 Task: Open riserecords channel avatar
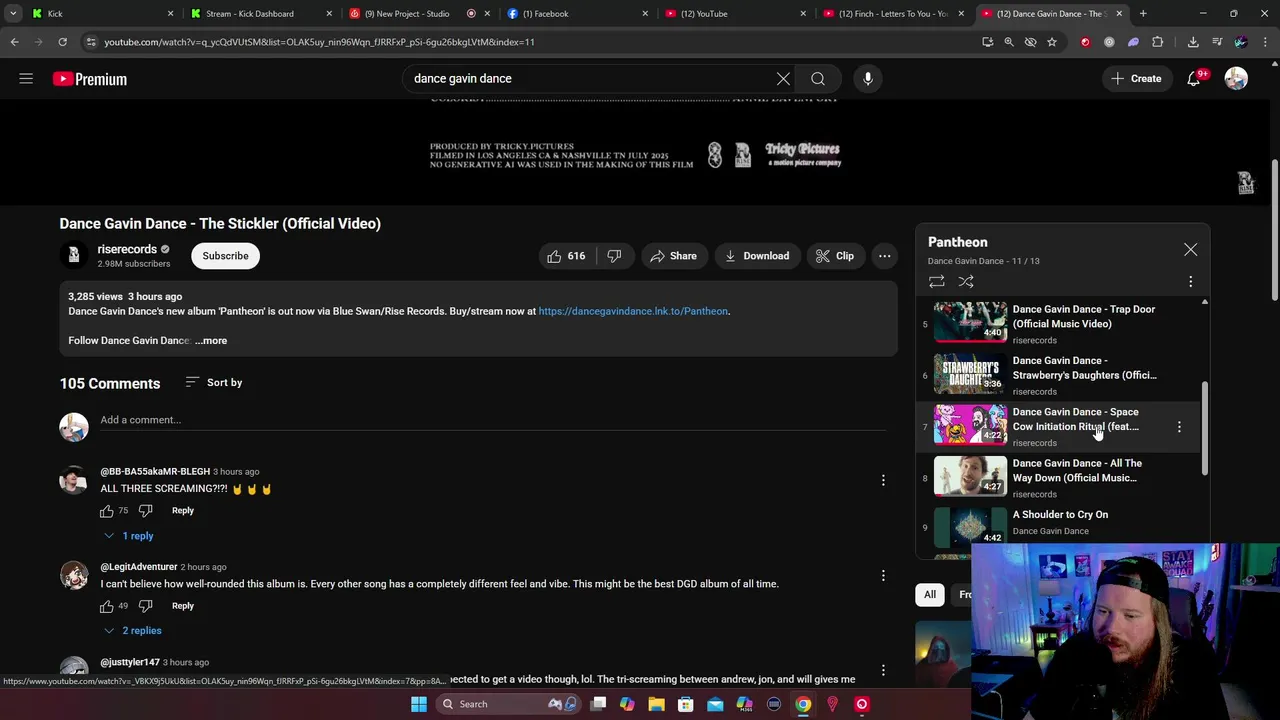click(73, 256)
